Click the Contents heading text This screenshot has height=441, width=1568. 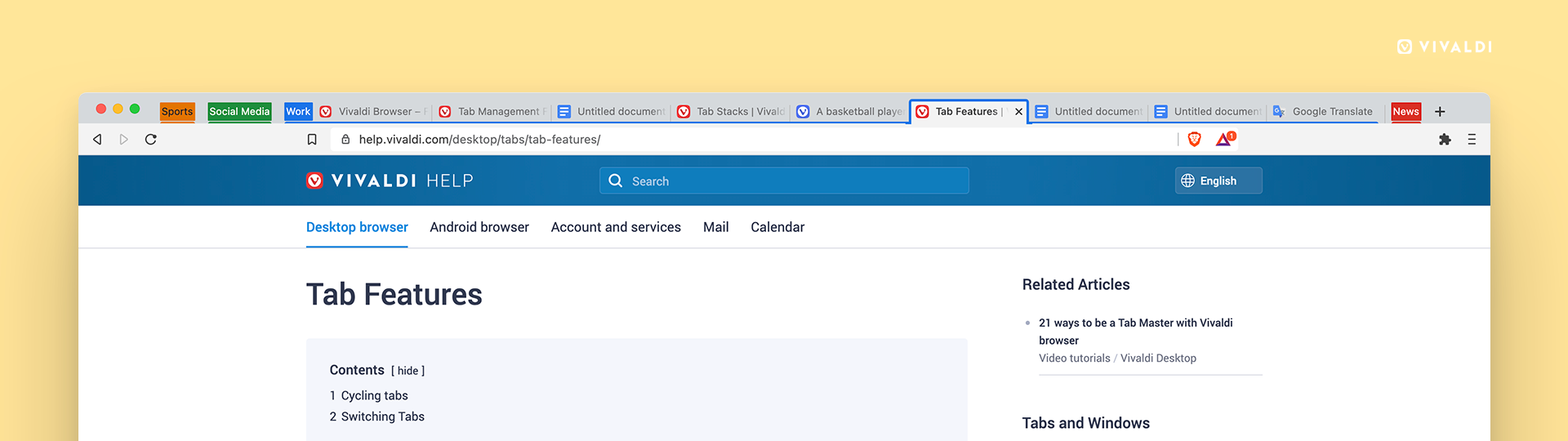click(x=357, y=370)
